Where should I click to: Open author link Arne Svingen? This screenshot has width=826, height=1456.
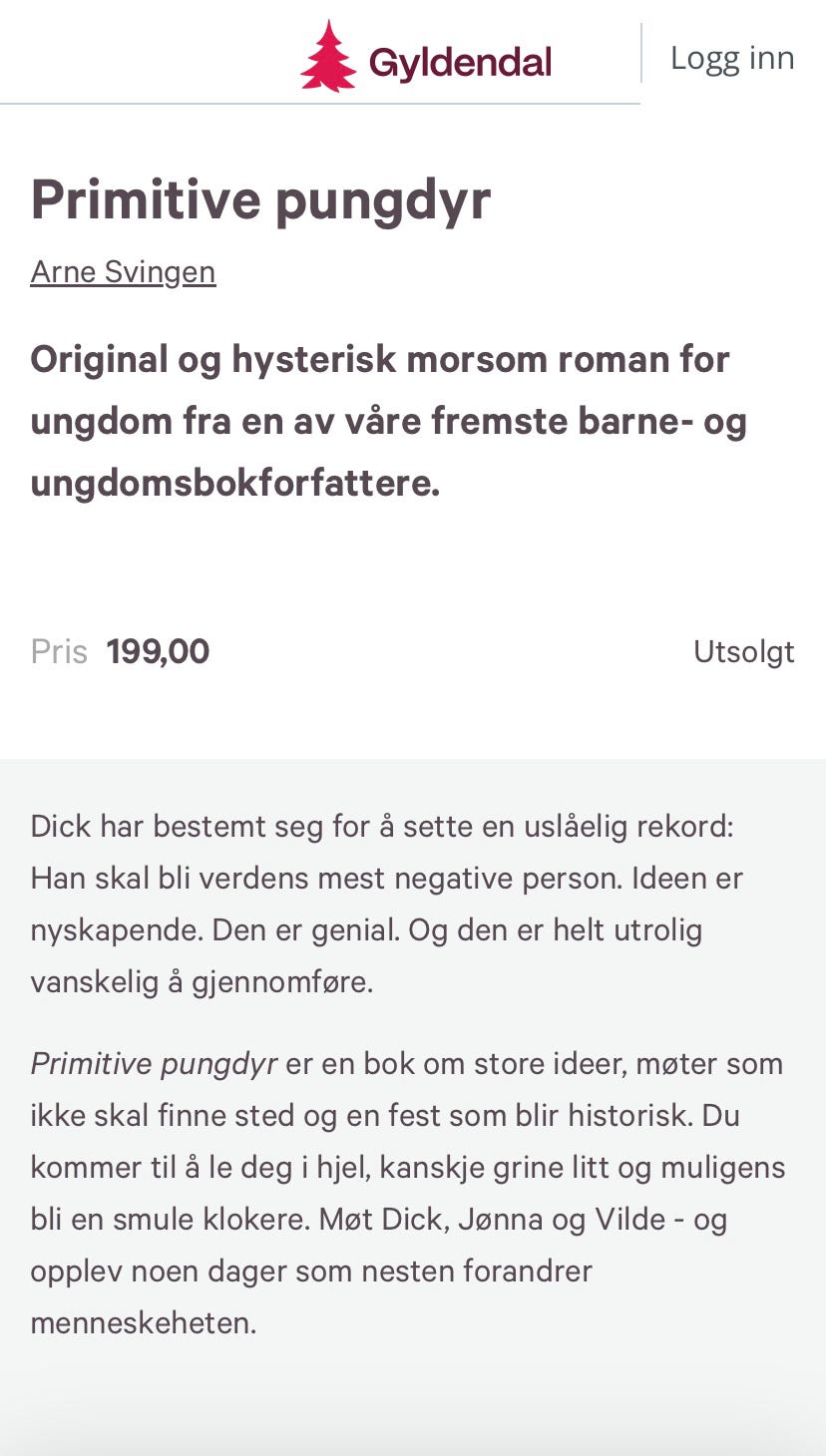(x=123, y=272)
